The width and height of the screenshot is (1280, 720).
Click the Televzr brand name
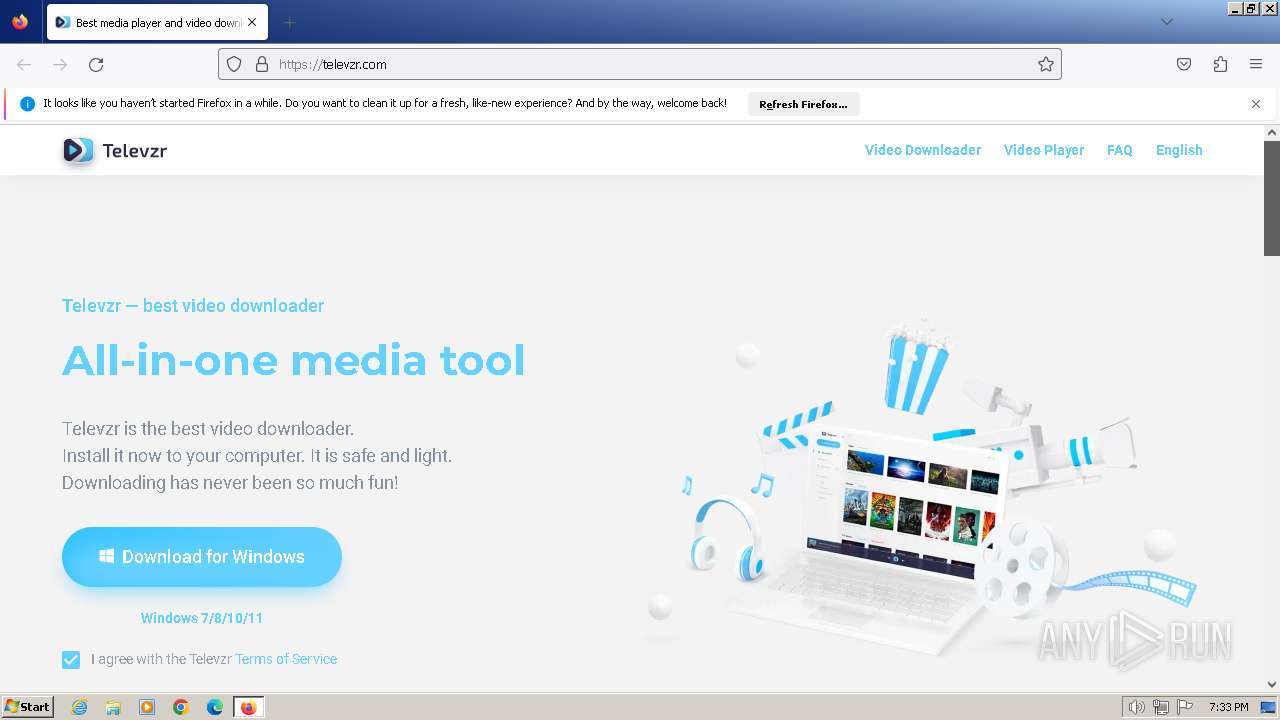(135, 151)
